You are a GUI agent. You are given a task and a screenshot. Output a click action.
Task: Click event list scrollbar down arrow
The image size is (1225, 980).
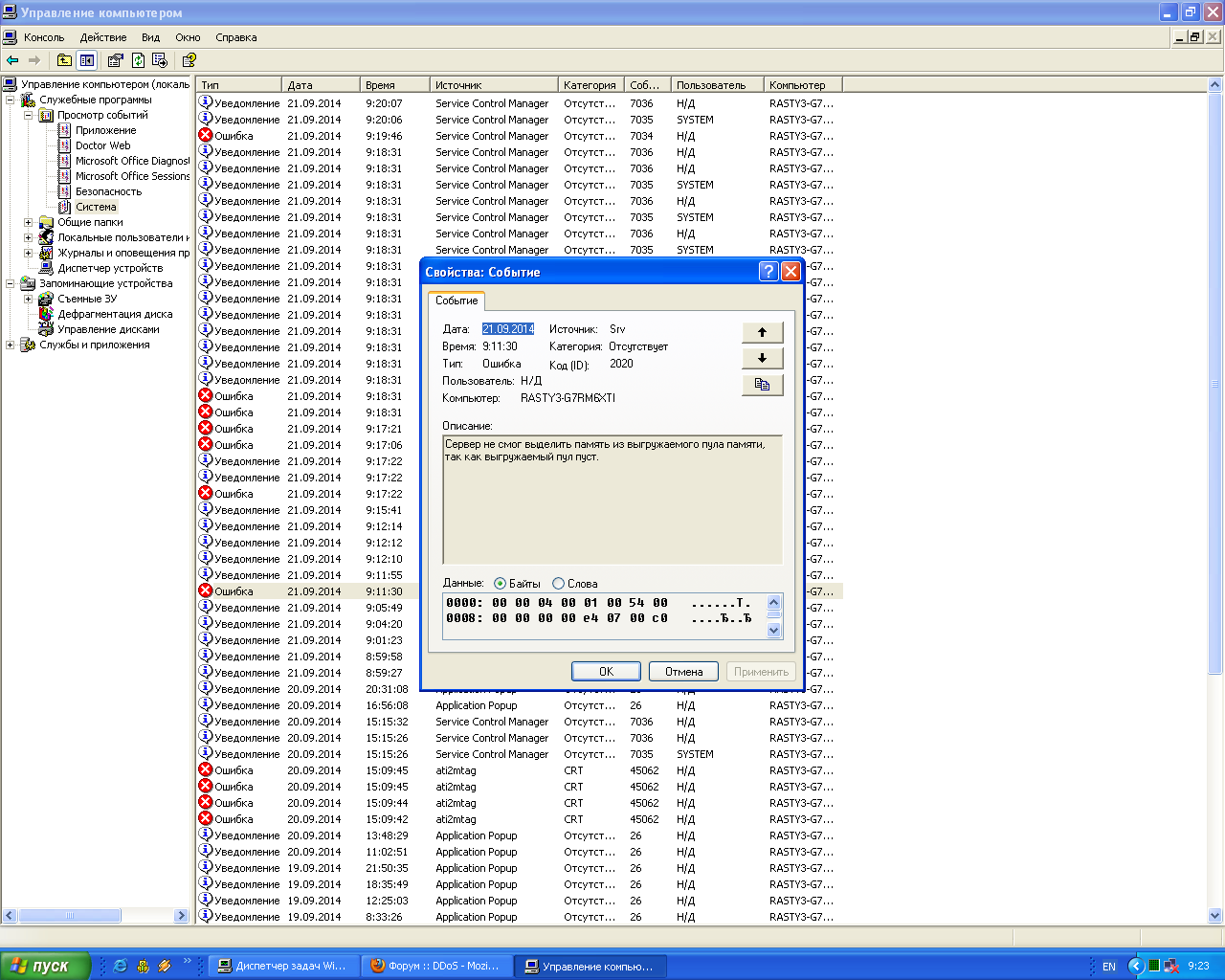(x=1215, y=916)
